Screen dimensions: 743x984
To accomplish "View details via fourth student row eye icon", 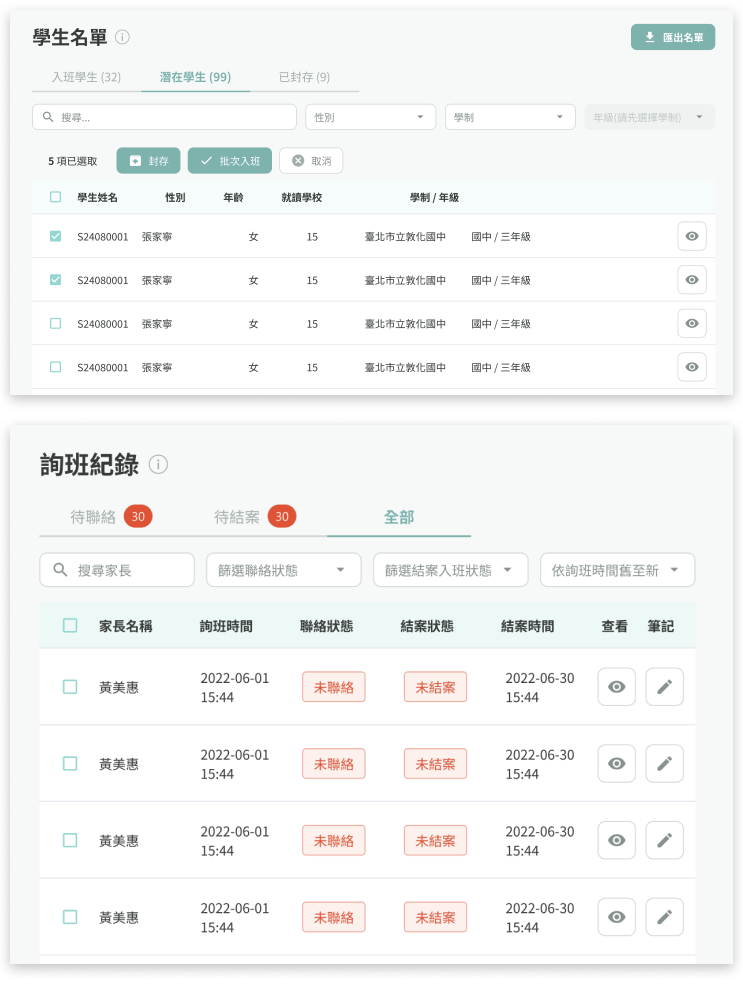I will pyautogui.click(x=692, y=366).
